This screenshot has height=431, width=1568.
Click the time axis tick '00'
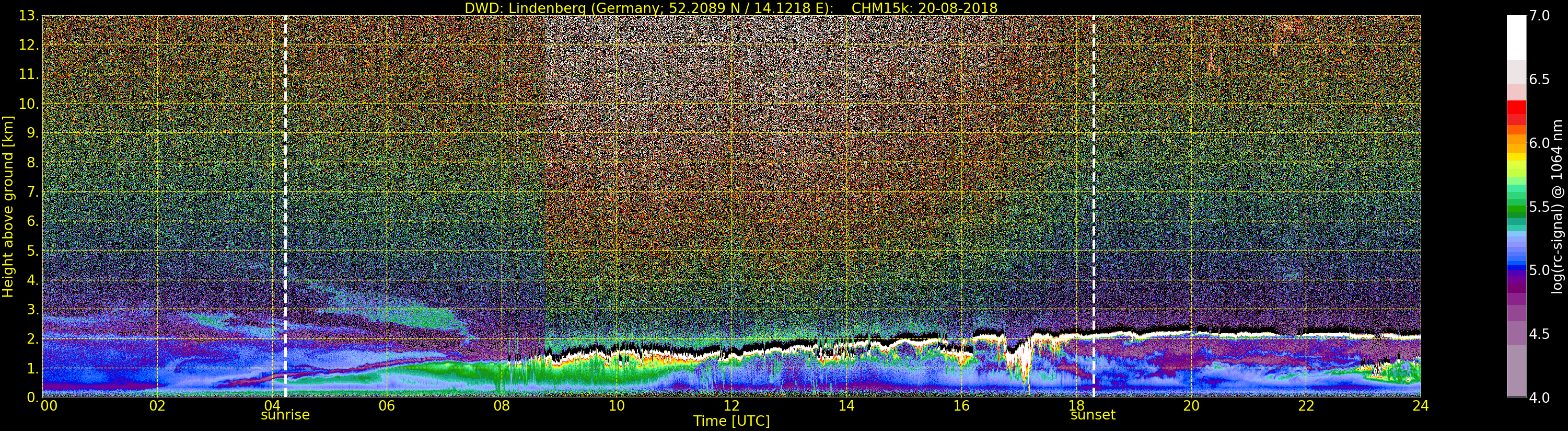[49, 406]
